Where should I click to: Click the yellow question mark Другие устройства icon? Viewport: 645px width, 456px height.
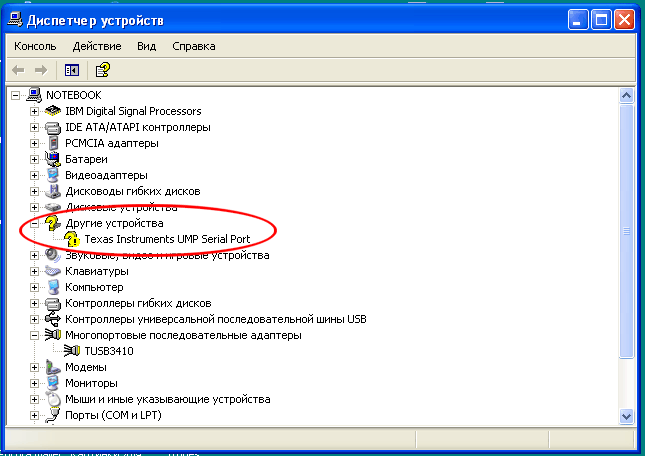53,223
